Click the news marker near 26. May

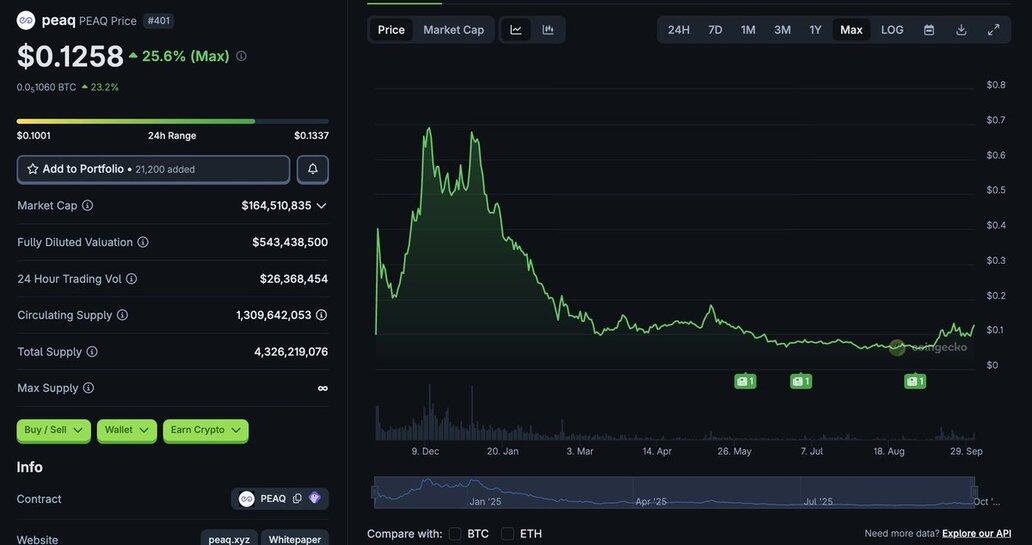(745, 381)
